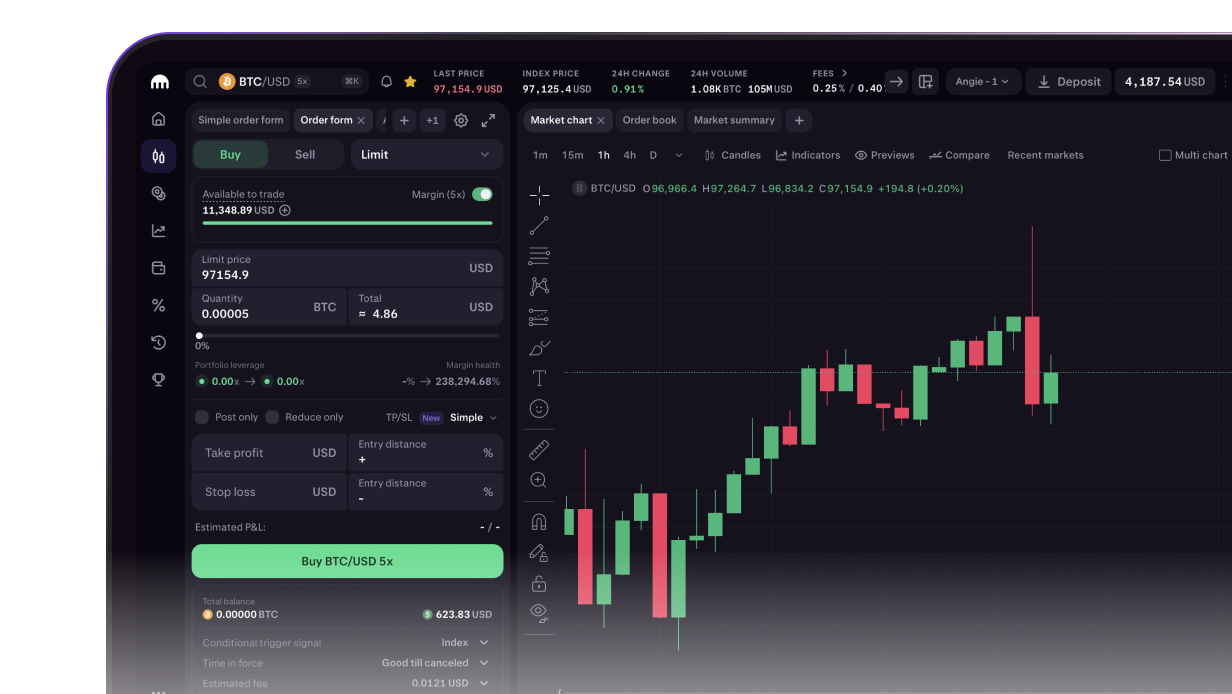The image size is (1232, 694).
Task: Open Conditional trigger signal Index dropdown
Action: coord(465,643)
